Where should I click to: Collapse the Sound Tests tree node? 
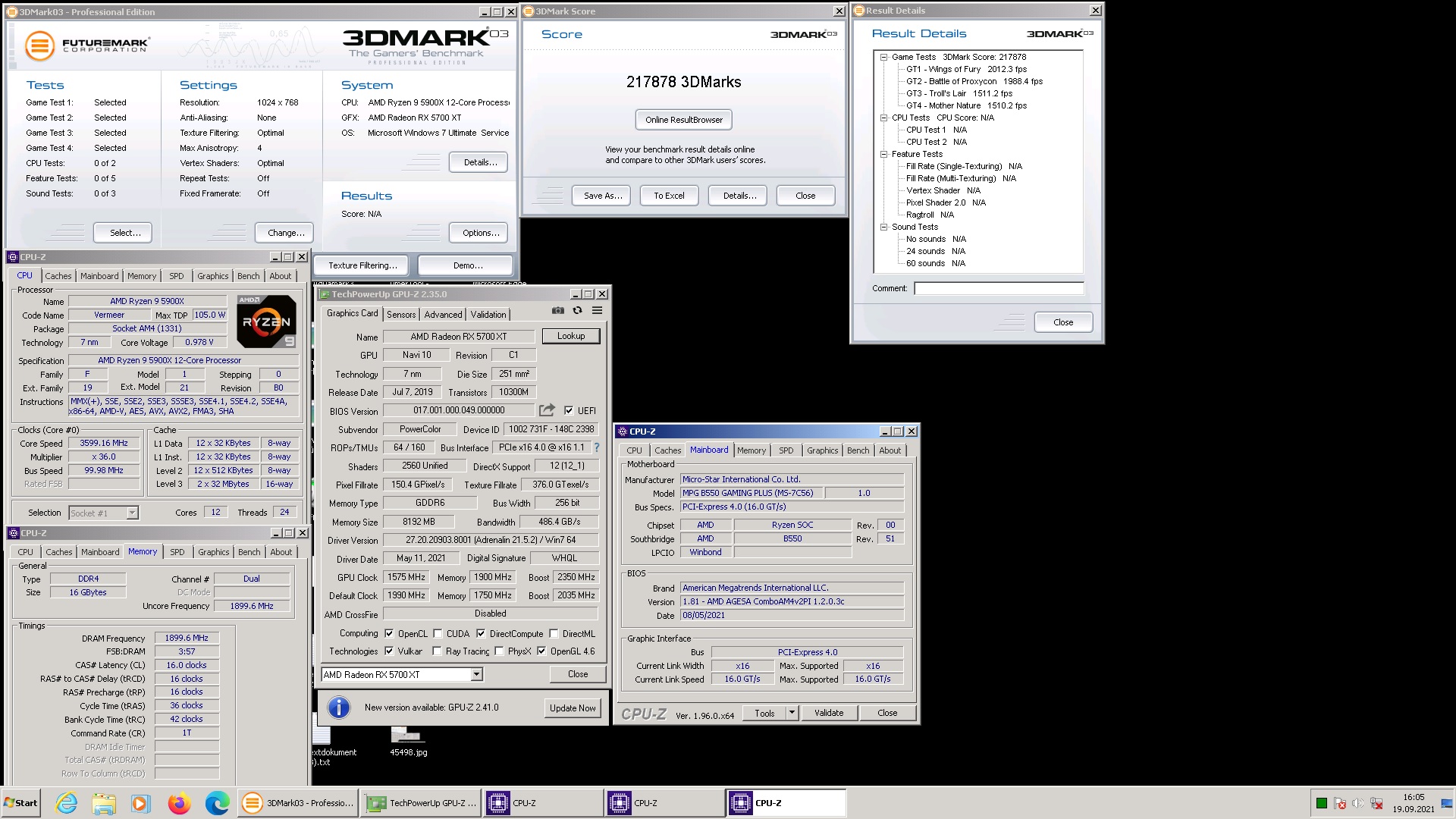point(883,227)
